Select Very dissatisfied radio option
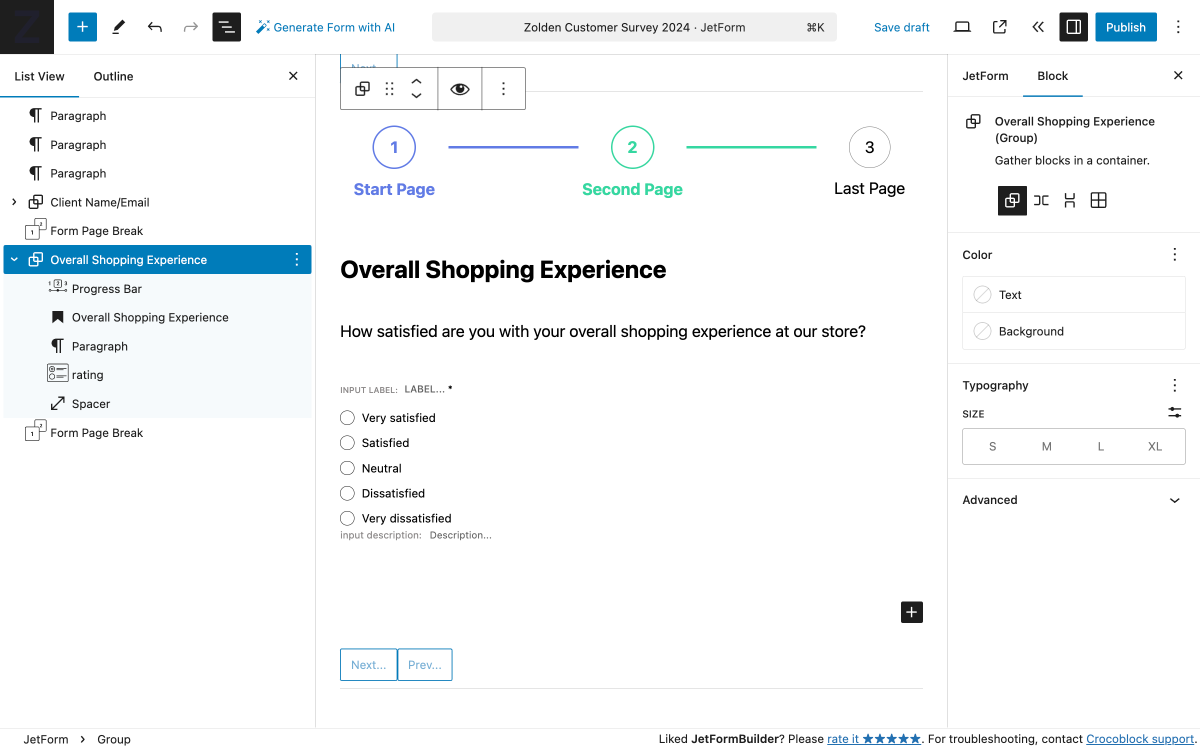The height and width of the screenshot is (750, 1200). pyautogui.click(x=347, y=518)
